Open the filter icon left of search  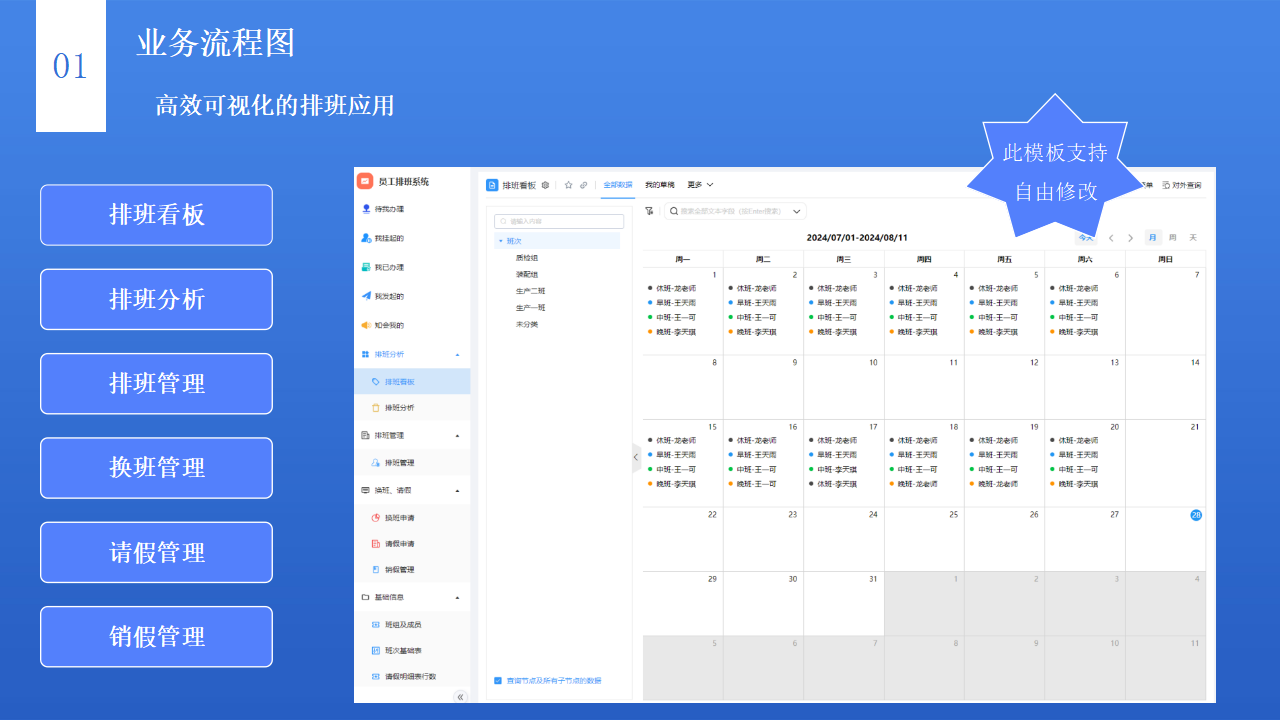pyautogui.click(x=649, y=211)
